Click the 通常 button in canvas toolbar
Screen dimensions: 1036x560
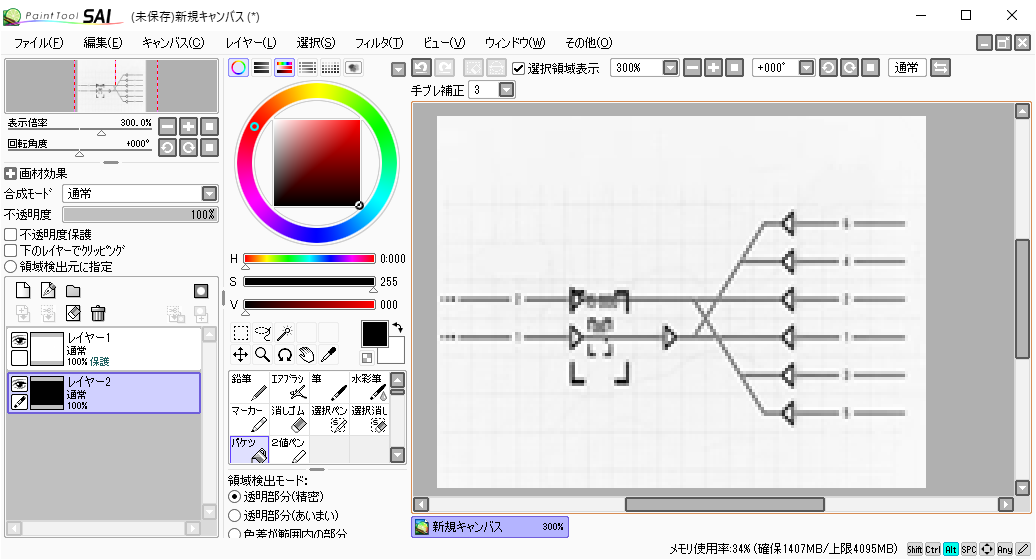[907, 68]
